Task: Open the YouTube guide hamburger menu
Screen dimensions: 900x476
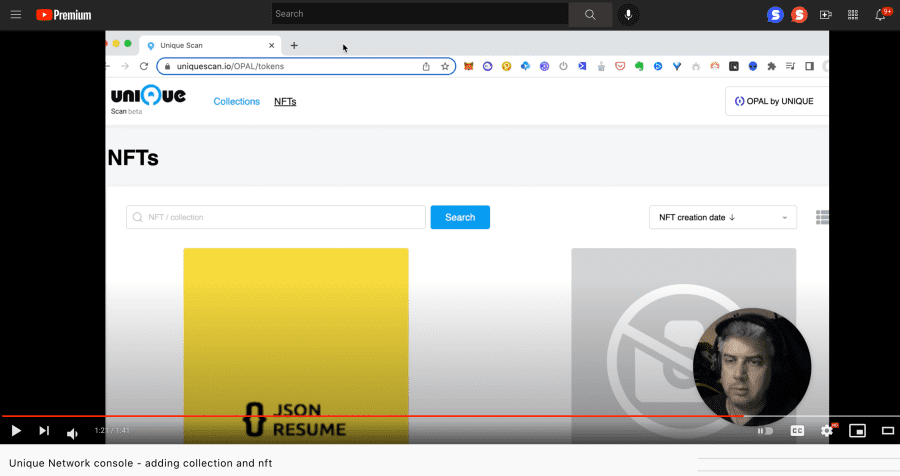Action: pos(15,15)
